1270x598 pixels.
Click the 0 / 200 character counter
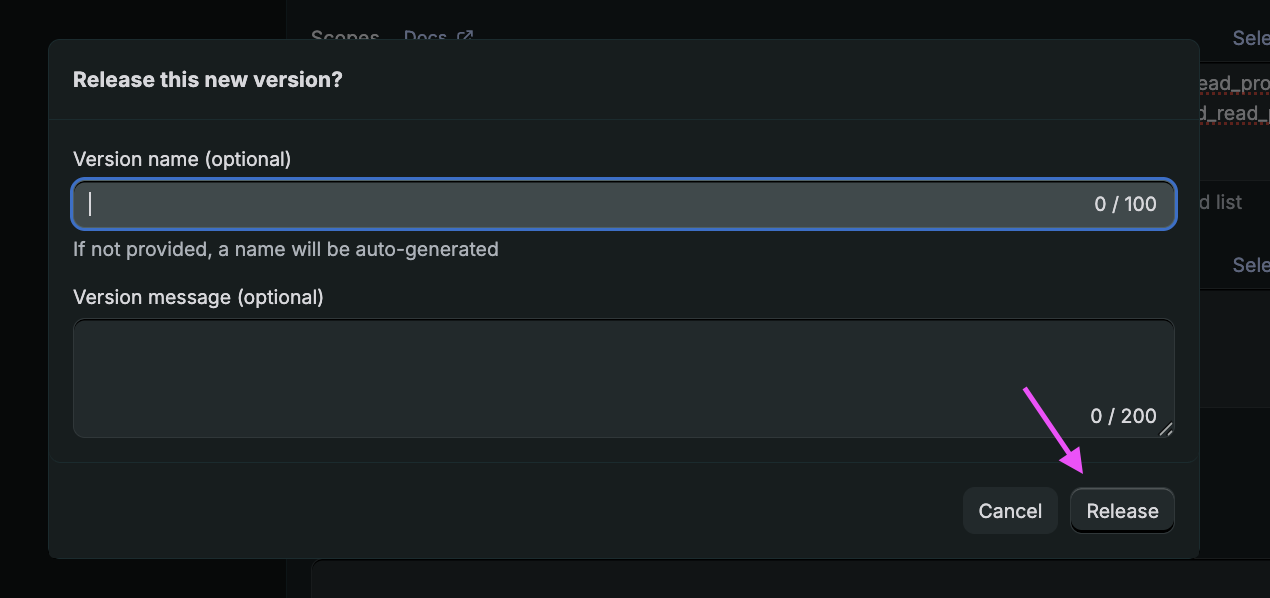click(1124, 416)
